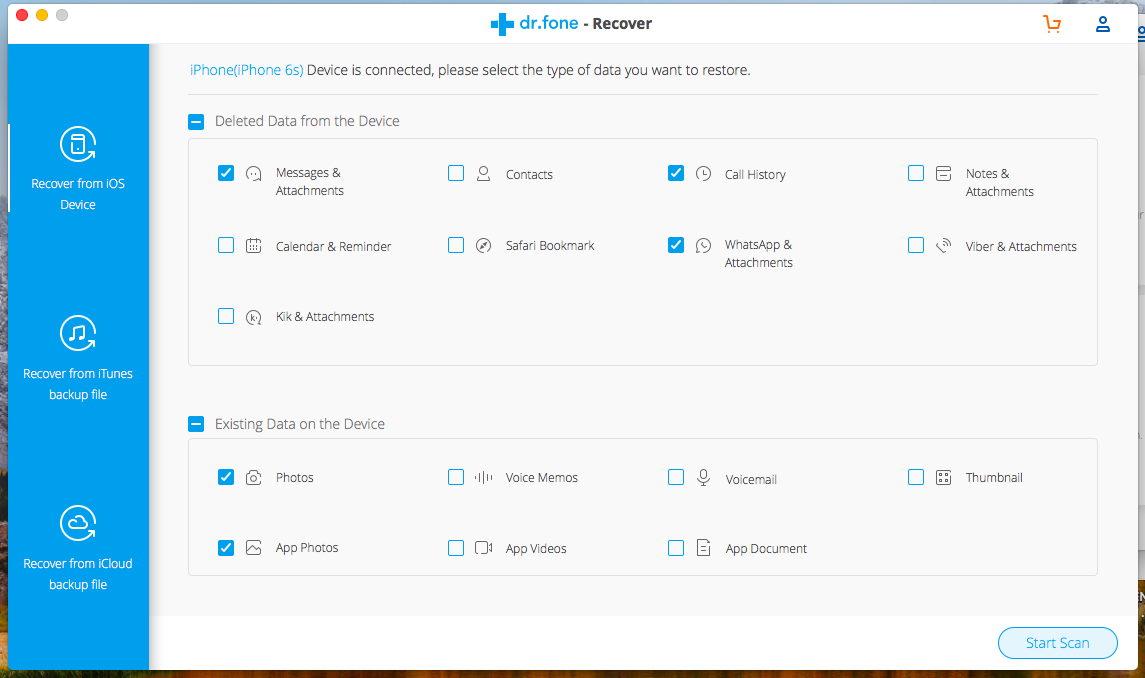The width and height of the screenshot is (1145, 678).
Task: Select the Recover from iOS Device icon
Action: point(78,144)
